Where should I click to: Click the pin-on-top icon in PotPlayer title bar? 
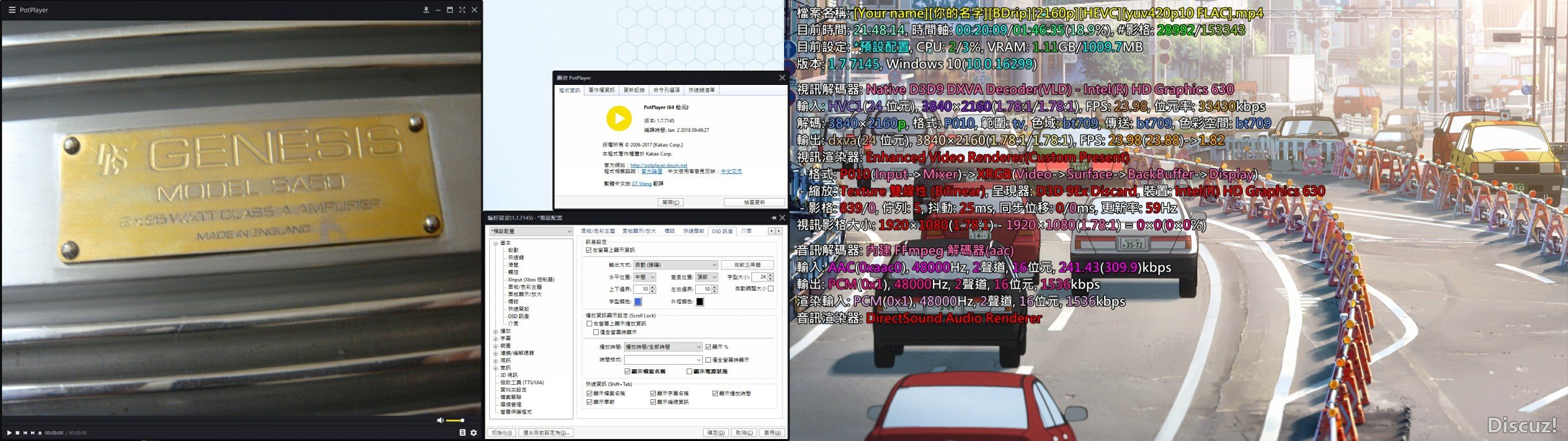[426, 10]
